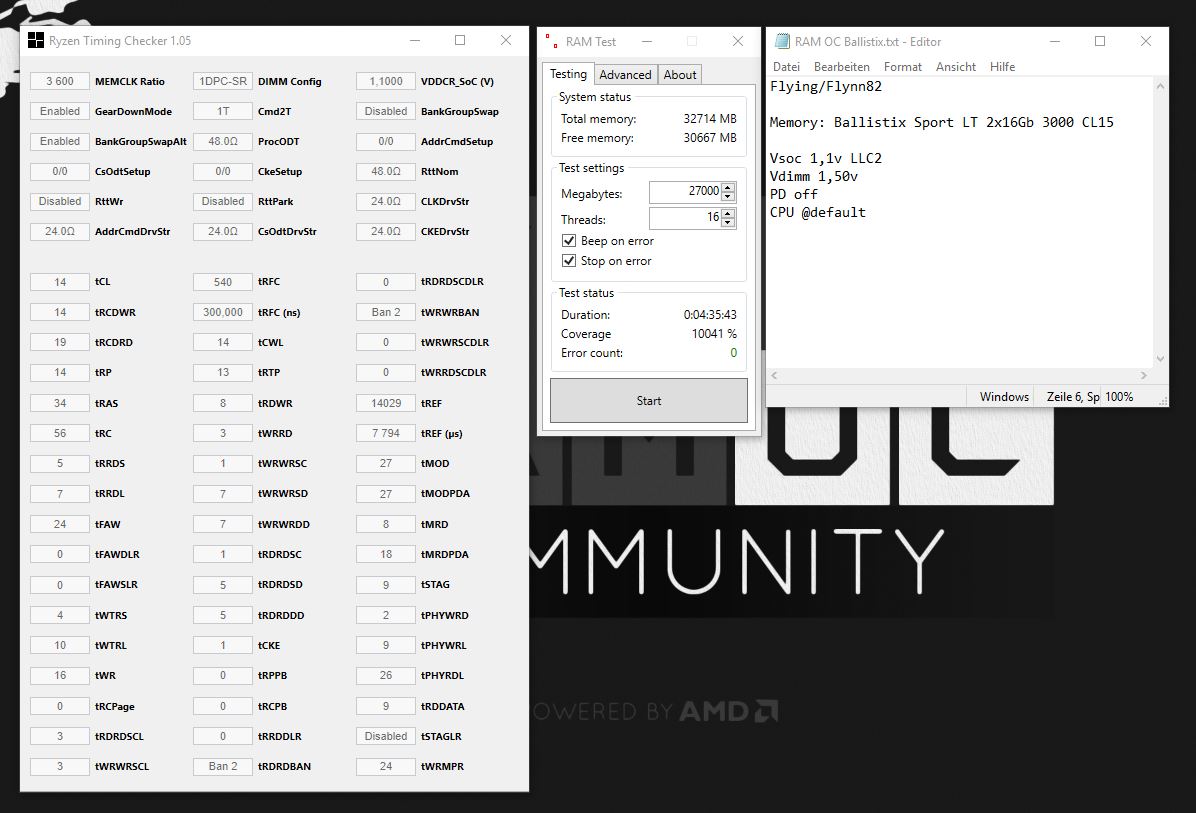The width and height of the screenshot is (1196, 813).
Task: Click the tRCDRD value 19
Action: click(59, 342)
